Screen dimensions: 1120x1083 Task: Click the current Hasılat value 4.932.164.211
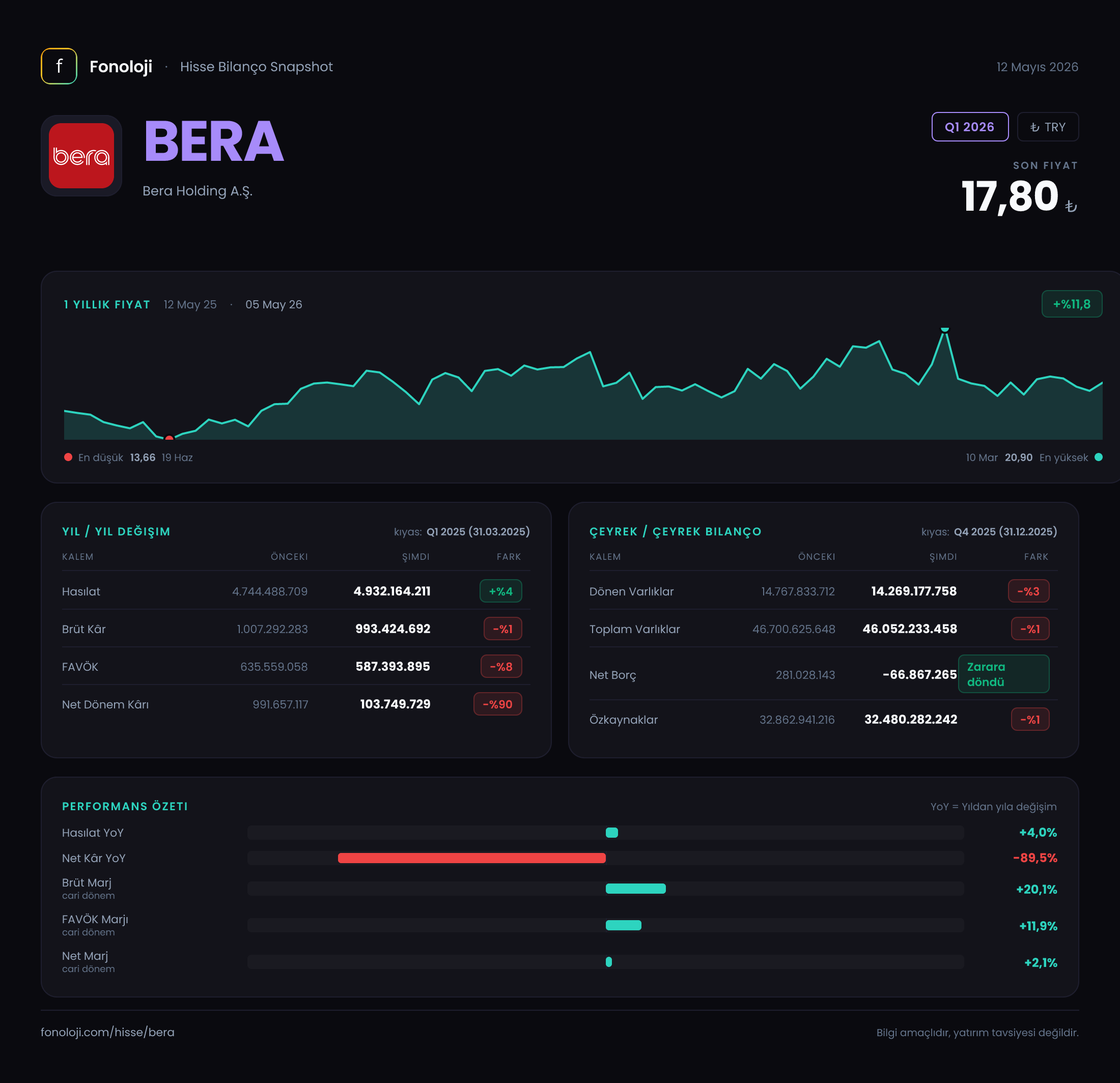[392, 591]
